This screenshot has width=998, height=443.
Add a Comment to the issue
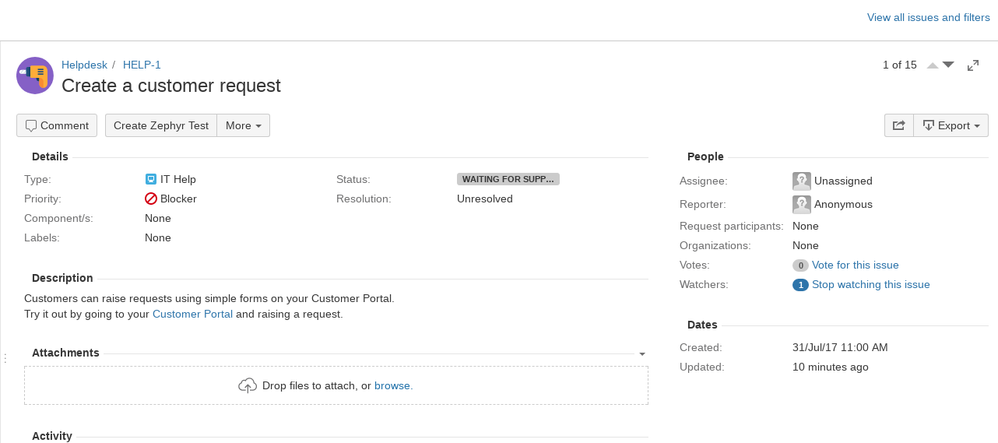tap(57, 125)
